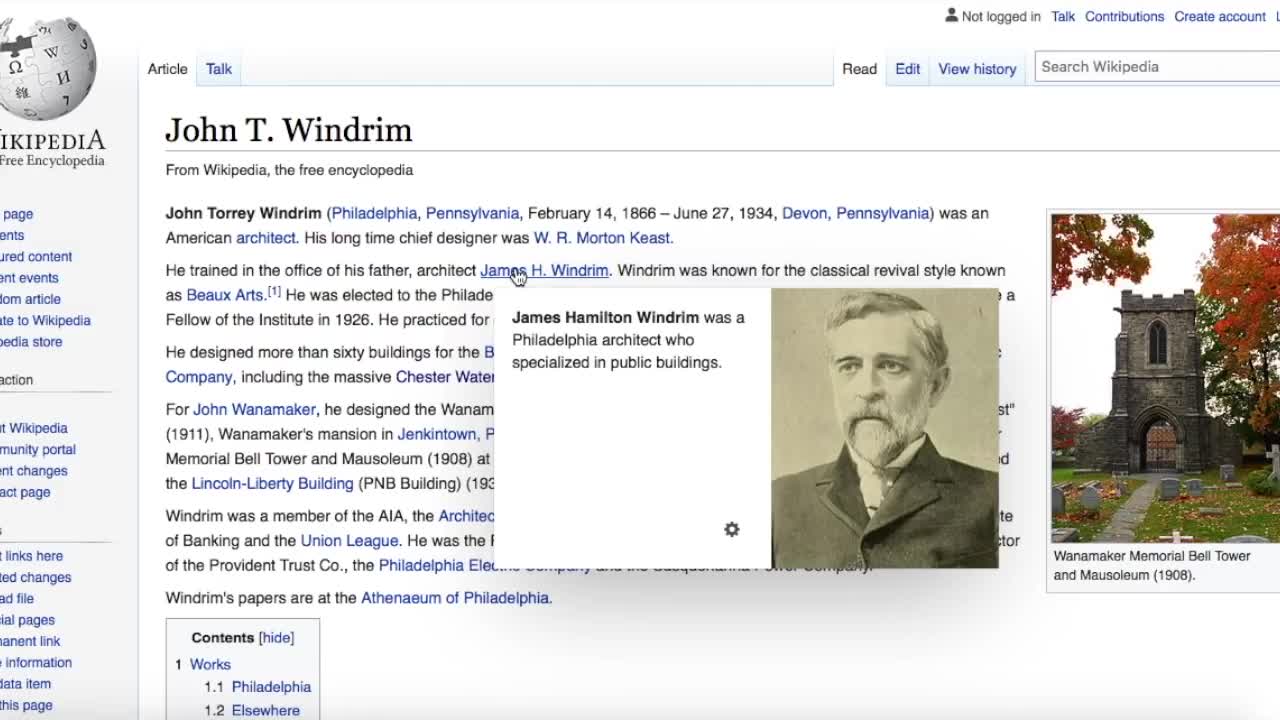Click the James H. Windrim link
Image resolution: width=1280 pixels, height=720 pixels.
click(544, 270)
